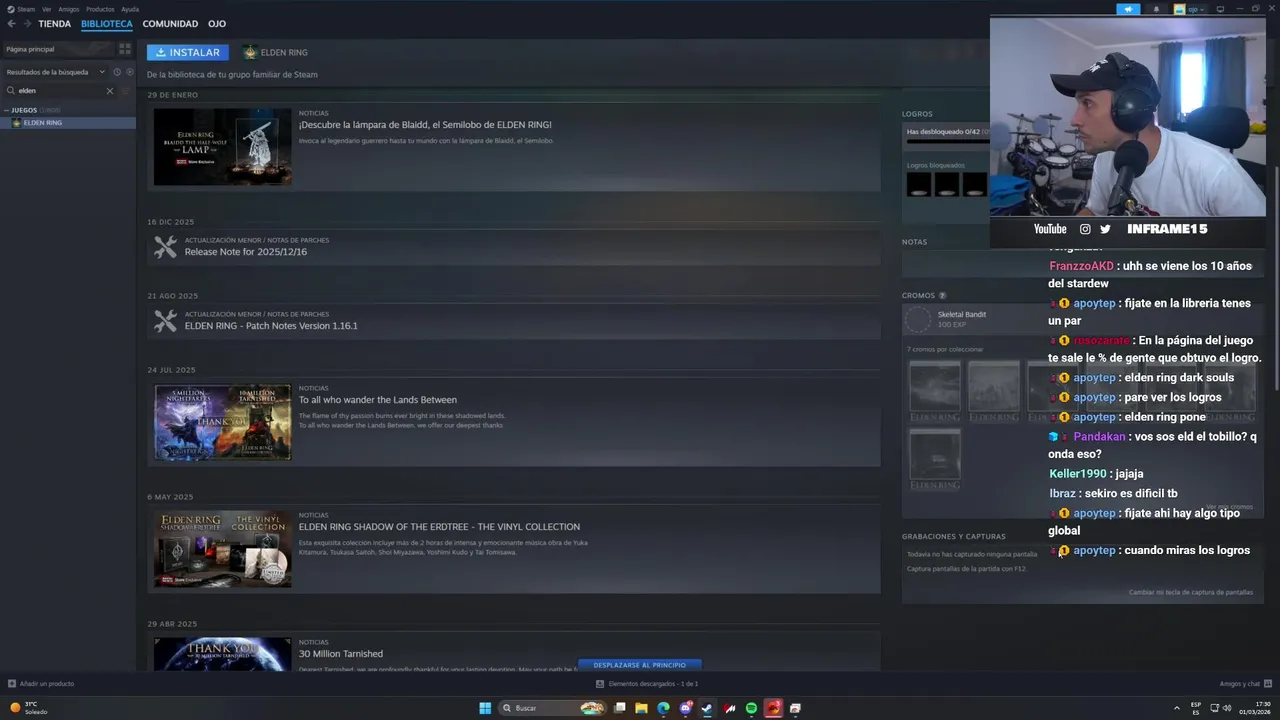Click Steam announcements megaphone icon
The image size is (1280, 720).
pyautogui.click(x=1128, y=9)
